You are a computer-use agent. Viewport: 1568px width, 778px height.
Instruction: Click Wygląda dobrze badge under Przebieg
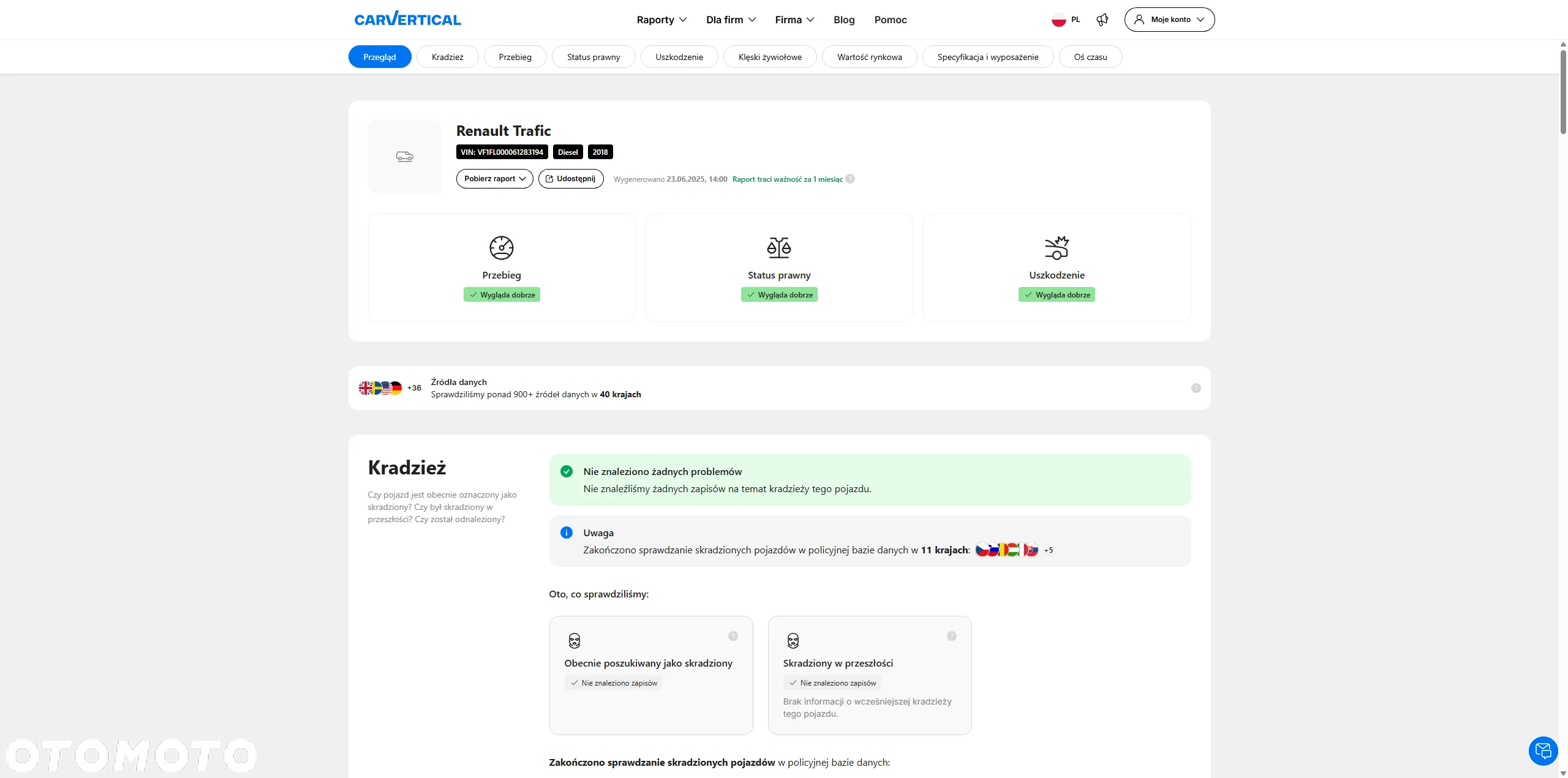click(x=502, y=294)
